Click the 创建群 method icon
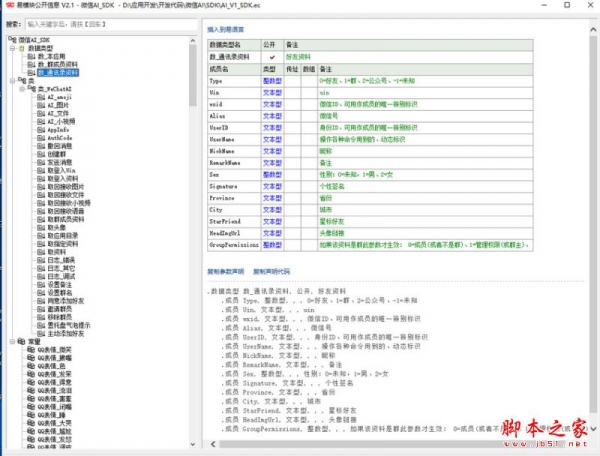 [x=40, y=153]
